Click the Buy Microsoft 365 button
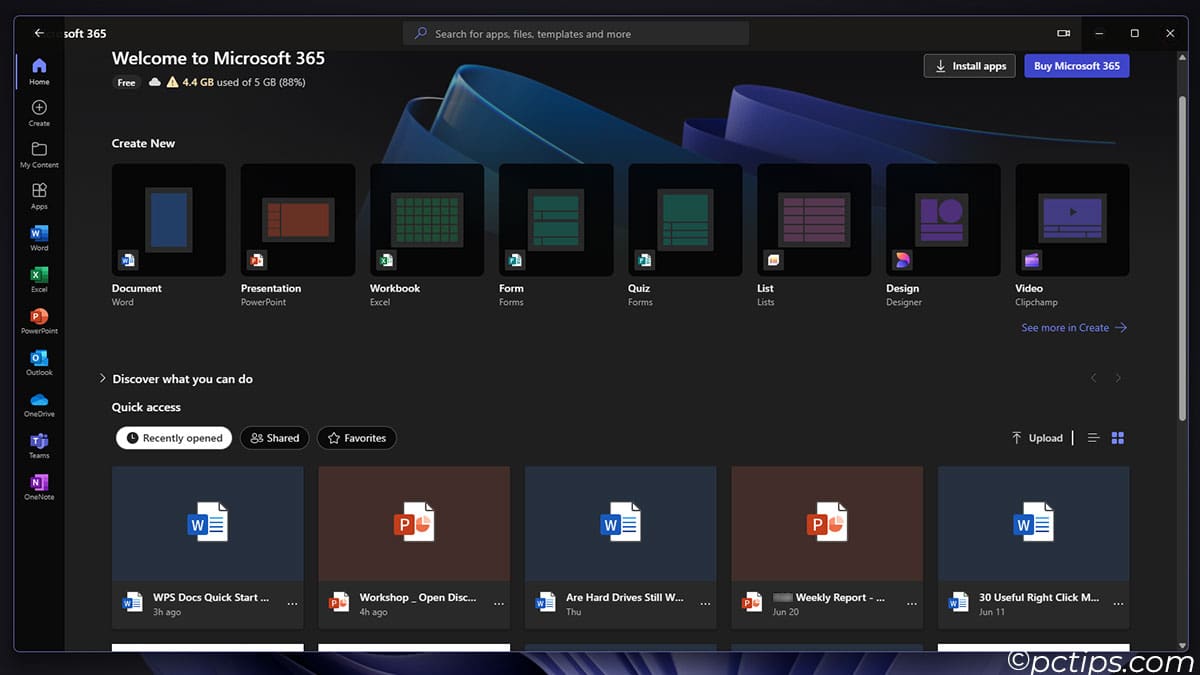1200x675 pixels. pos(1076,66)
